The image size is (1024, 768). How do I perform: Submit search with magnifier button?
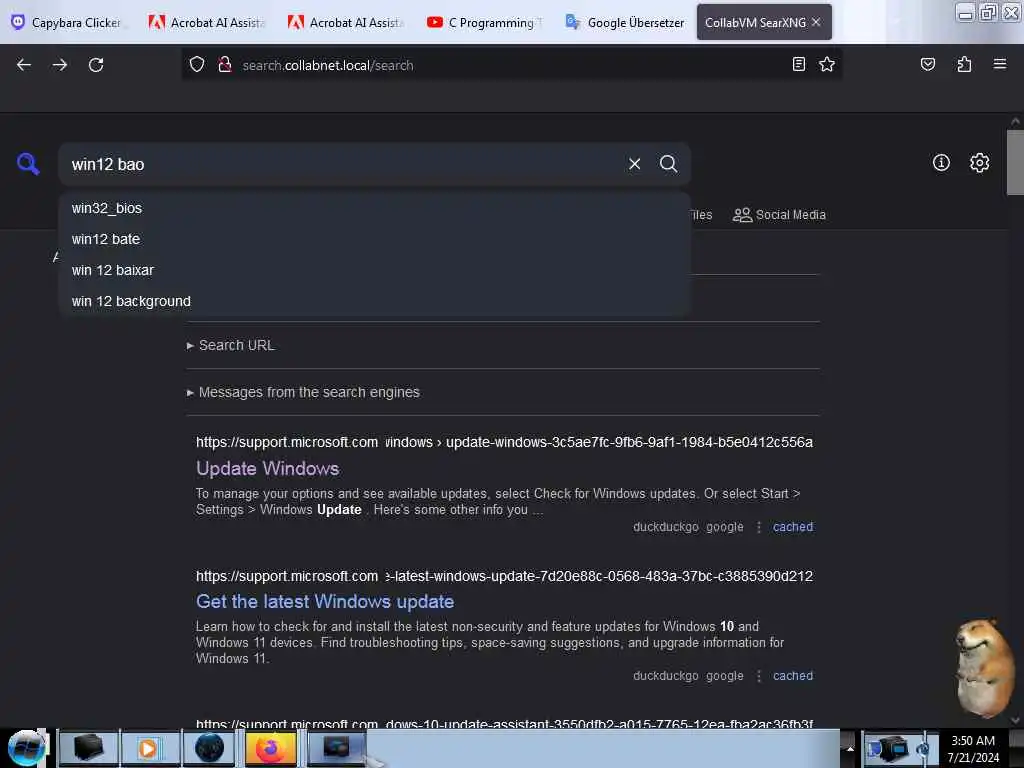(668, 164)
